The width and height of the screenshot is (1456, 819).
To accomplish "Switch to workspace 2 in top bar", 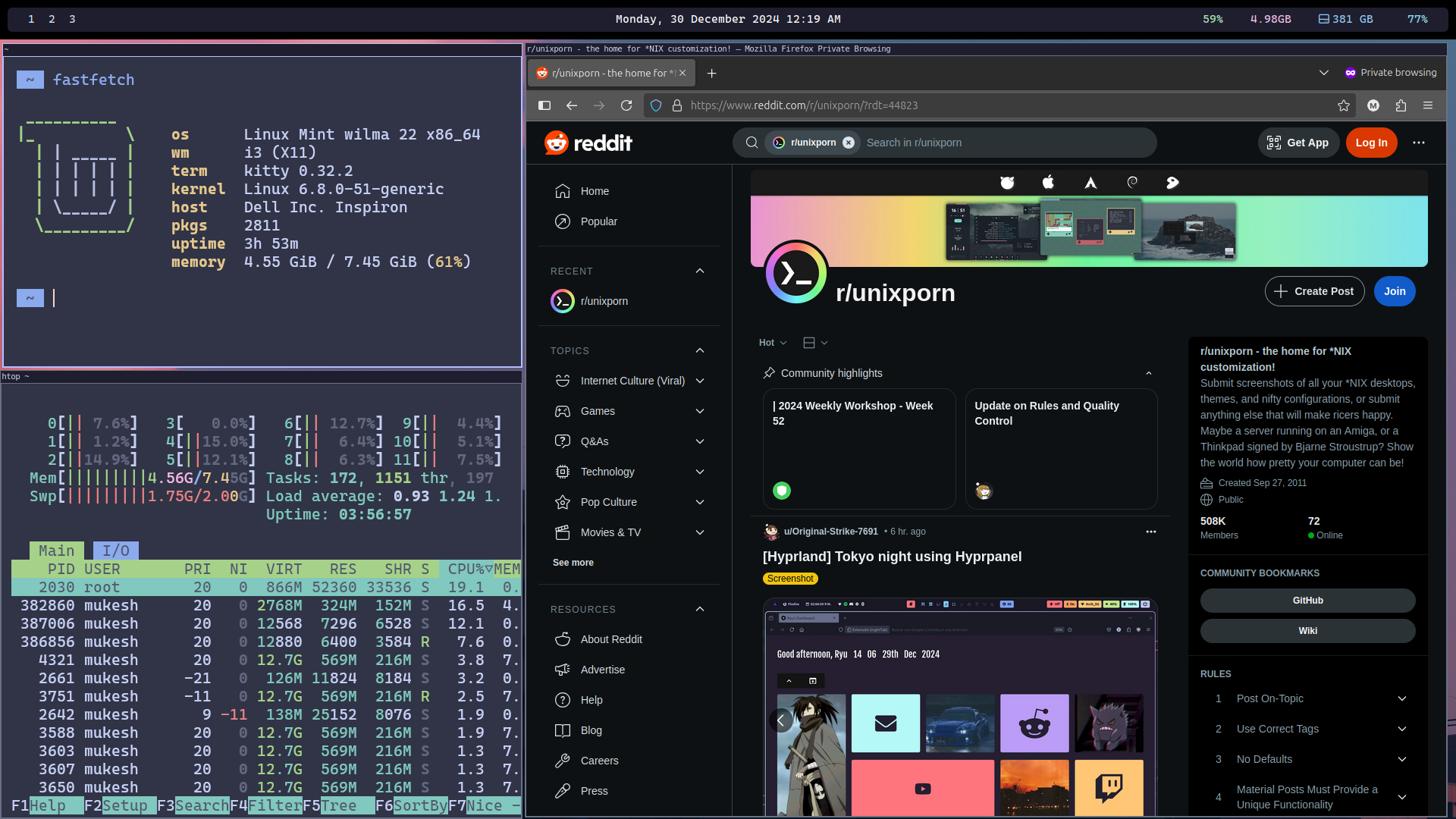I will coord(52,19).
